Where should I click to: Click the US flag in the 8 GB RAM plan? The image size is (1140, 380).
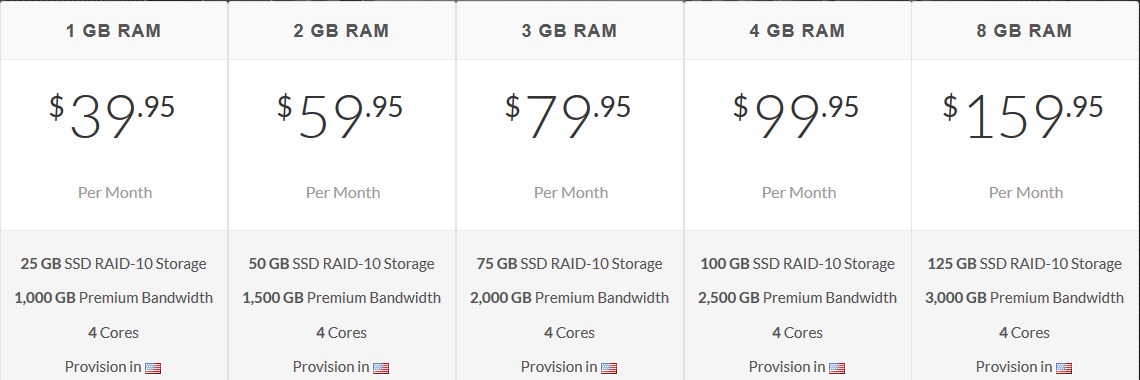[1064, 368]
